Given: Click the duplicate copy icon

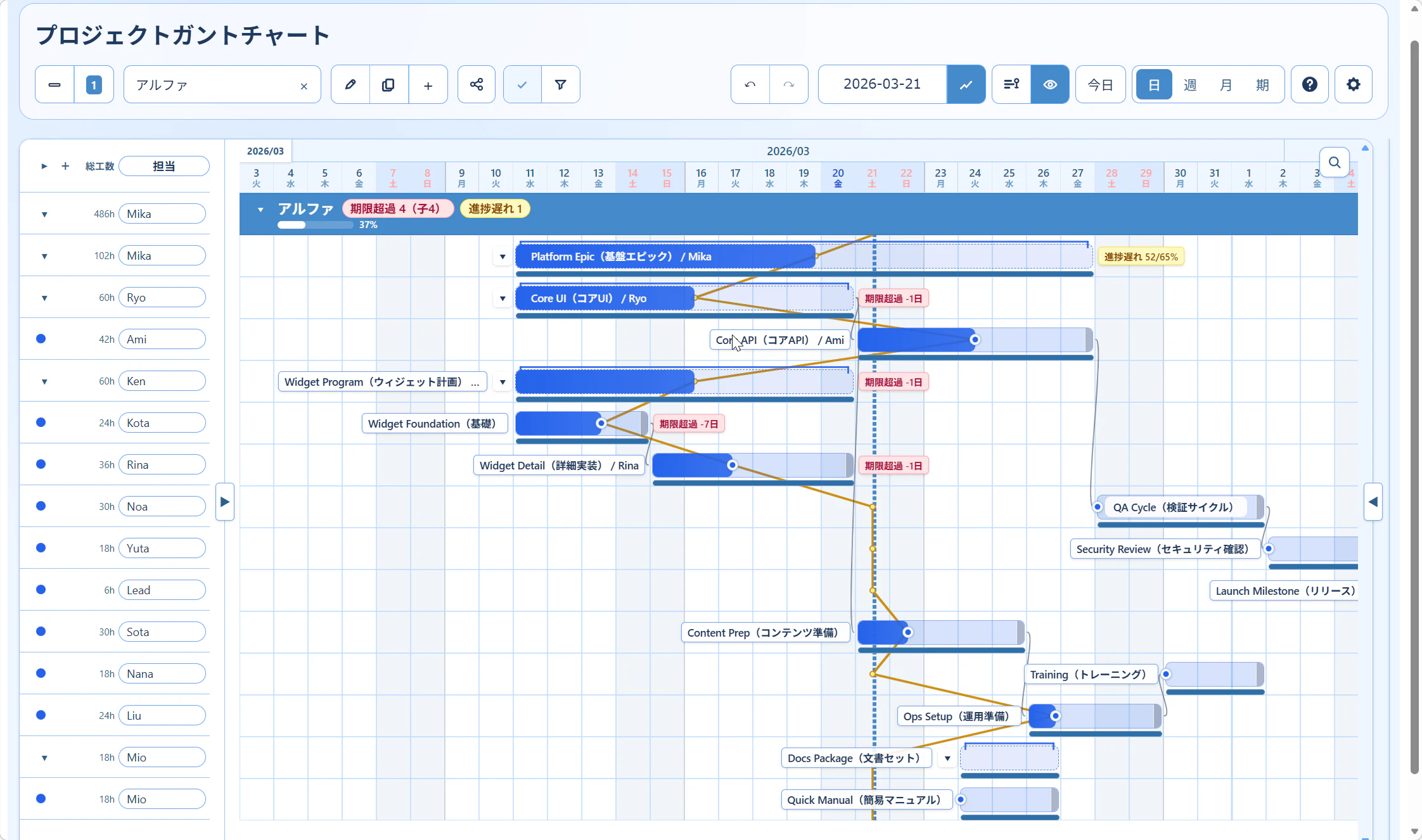Looking at the screenshot, I should [x=388, y=84].
